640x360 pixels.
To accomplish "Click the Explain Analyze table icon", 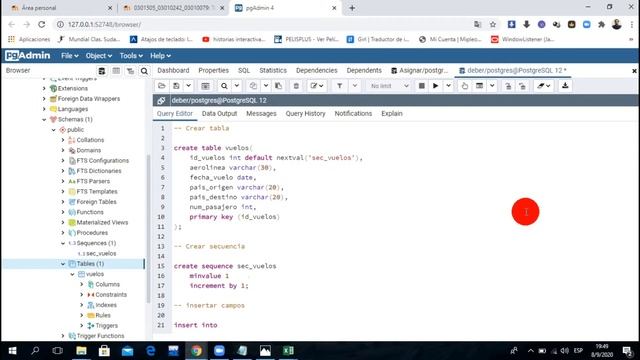I will tap(480, 86).
